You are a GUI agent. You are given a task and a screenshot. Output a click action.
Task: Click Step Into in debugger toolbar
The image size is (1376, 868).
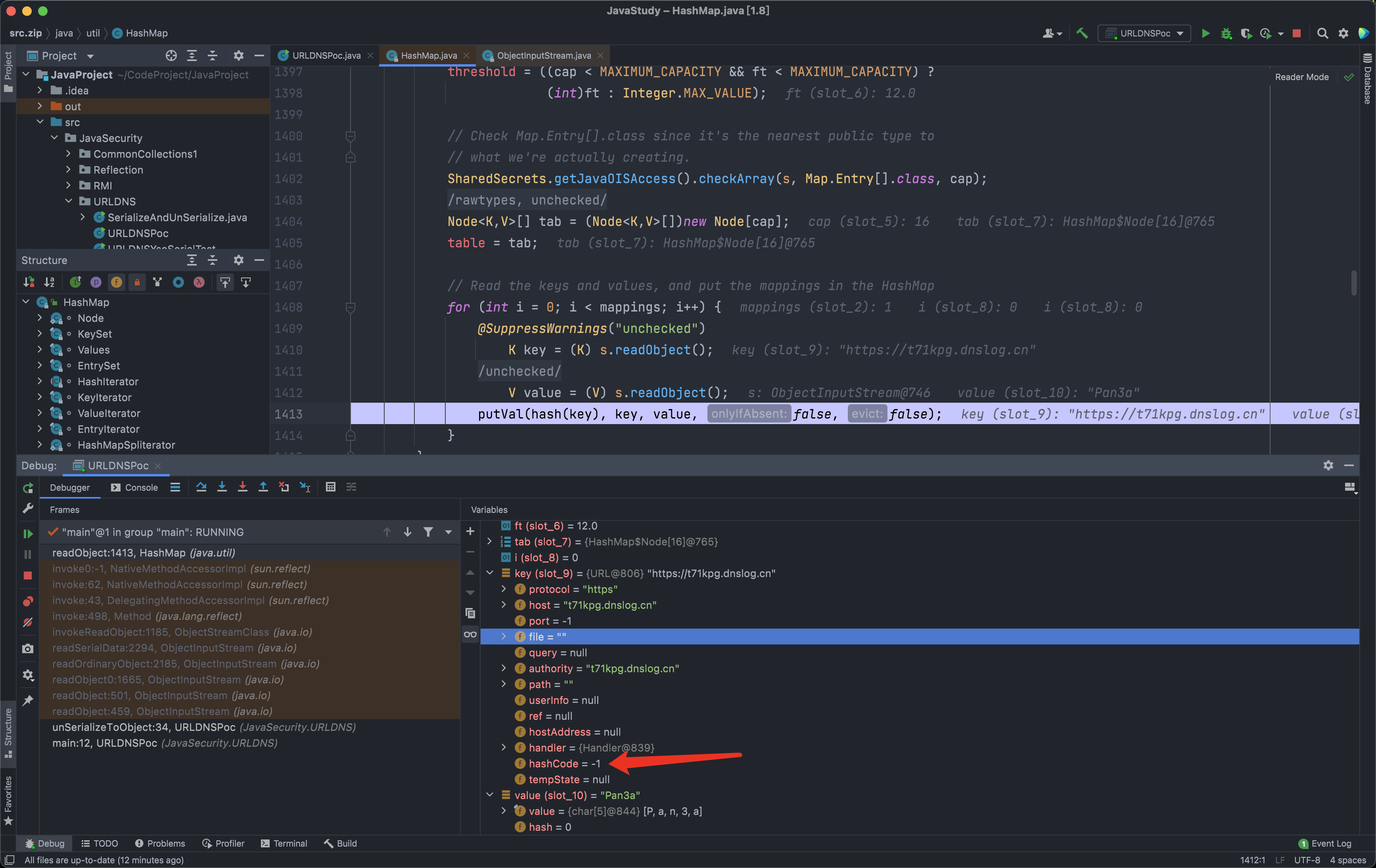(x=222, y=487)
